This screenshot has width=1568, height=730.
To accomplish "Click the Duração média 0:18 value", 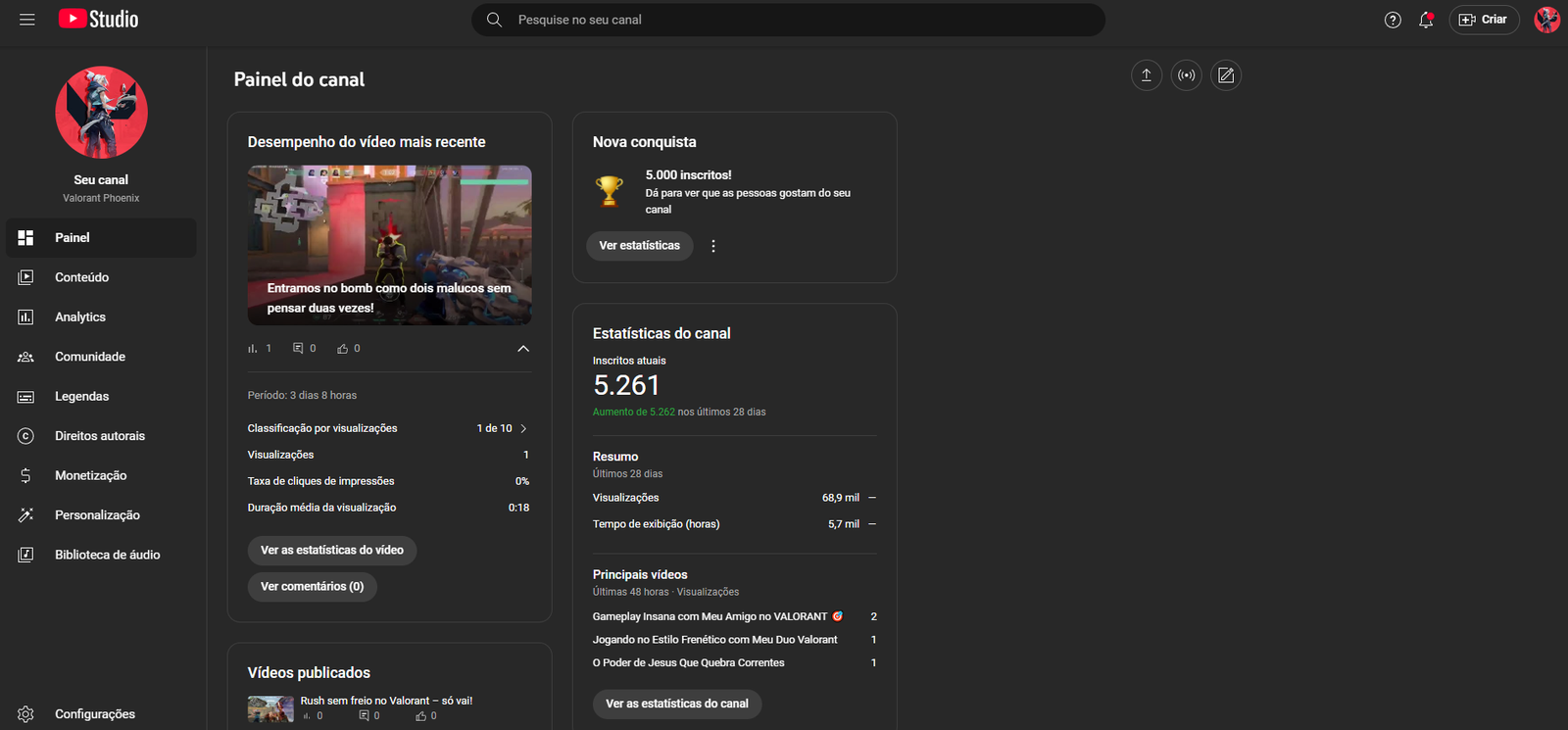I will [518, 508].
